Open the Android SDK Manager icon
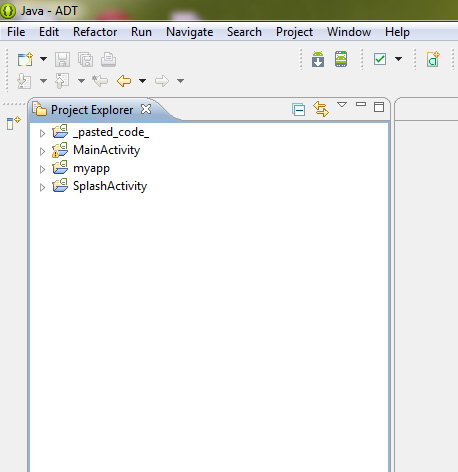Screen dimensions: 458x472 point(318,59)
